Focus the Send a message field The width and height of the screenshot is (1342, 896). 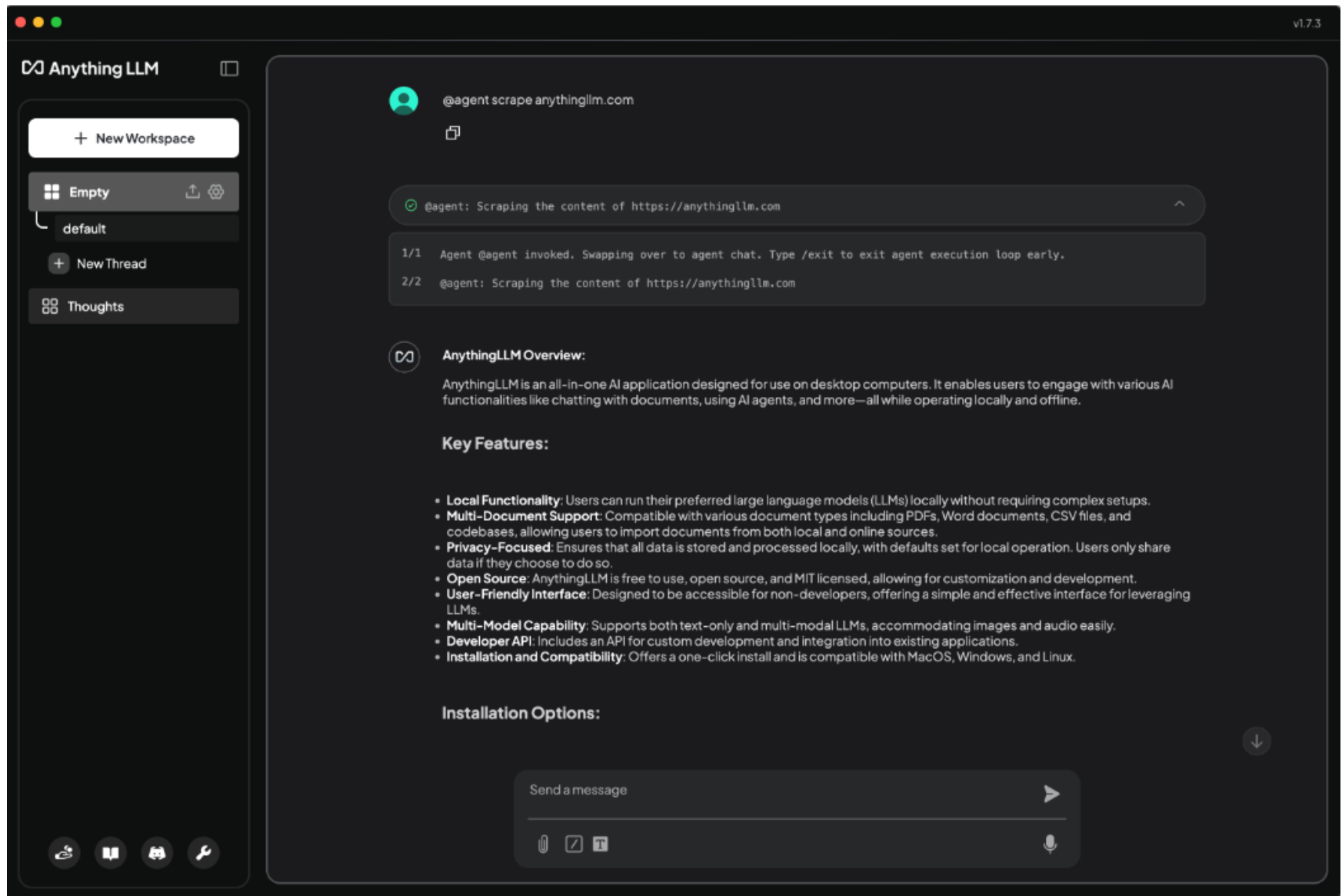tap(777, 791)
